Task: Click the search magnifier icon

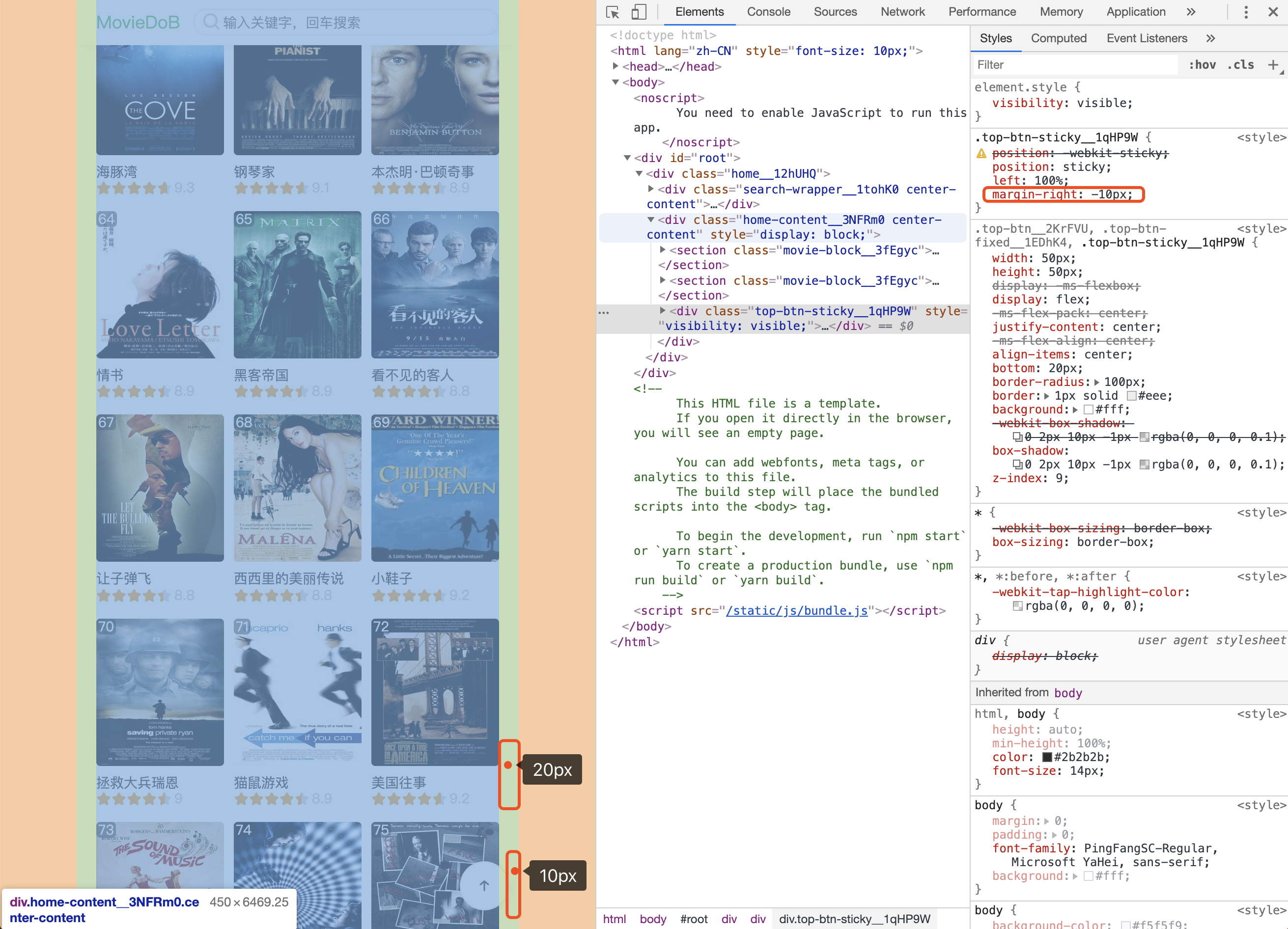Action: coord(211,22)
